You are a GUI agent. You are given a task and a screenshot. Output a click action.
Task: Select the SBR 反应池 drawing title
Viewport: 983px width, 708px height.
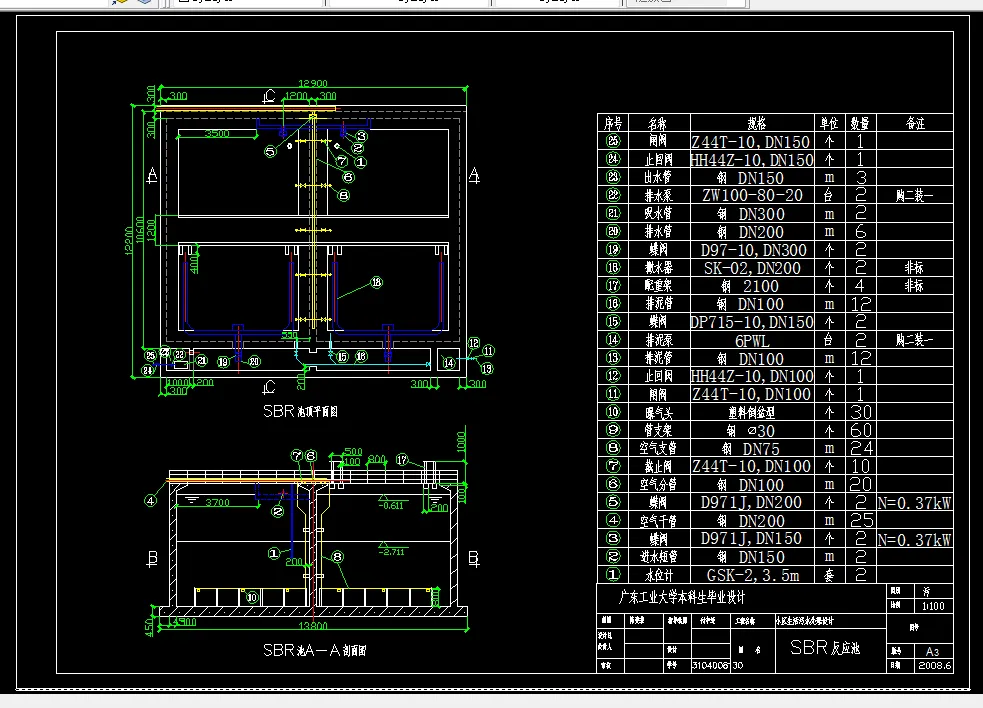tap(825, 647)
